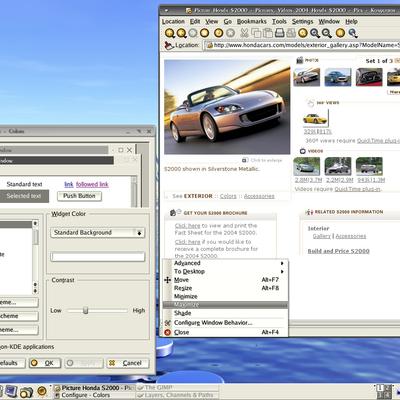Open the 2.8M|3.7M video thumbnail

point(307,166)
